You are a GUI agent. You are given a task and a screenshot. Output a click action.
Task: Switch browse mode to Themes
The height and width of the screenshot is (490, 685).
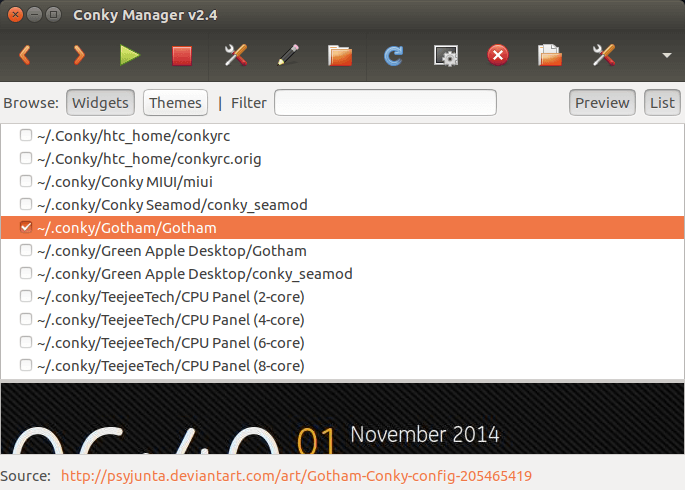pyautogui.click(x=175, y=102)
